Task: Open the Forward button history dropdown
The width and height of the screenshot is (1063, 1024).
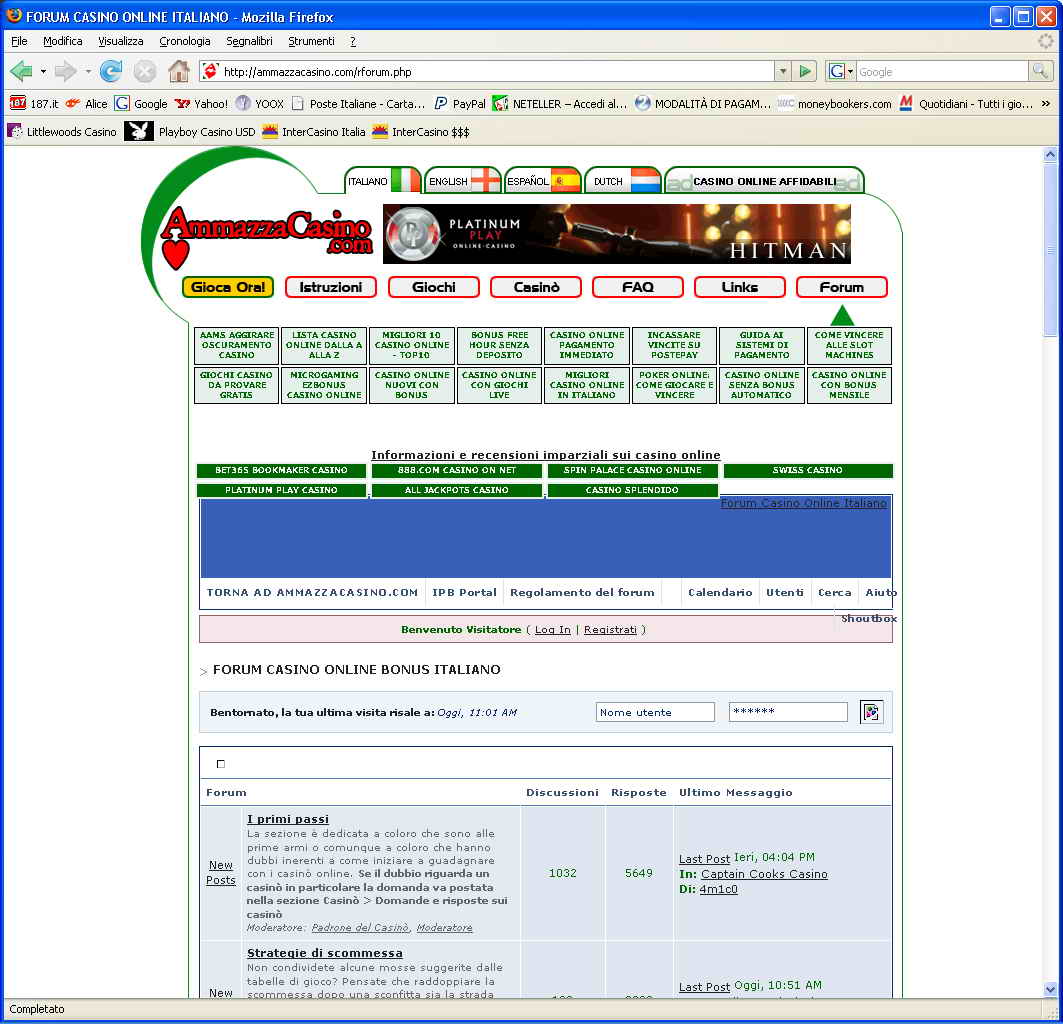Action: [87, 71]
